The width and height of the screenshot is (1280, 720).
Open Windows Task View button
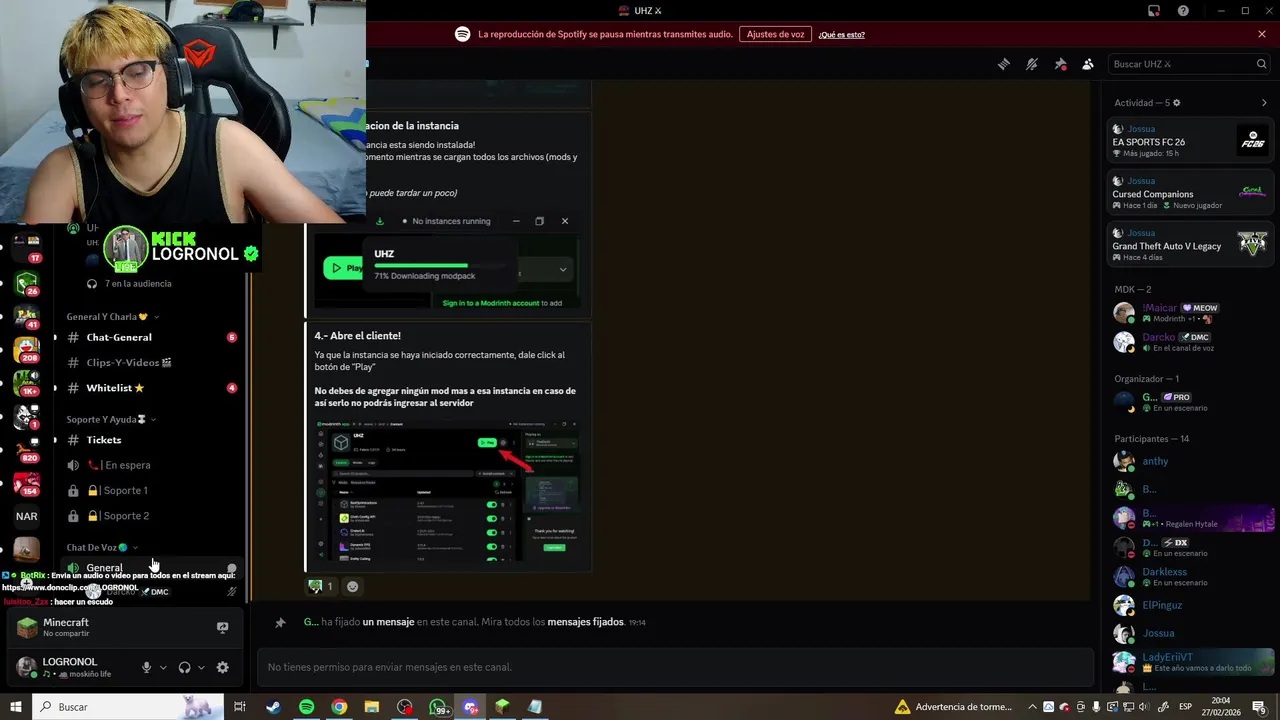240,707
